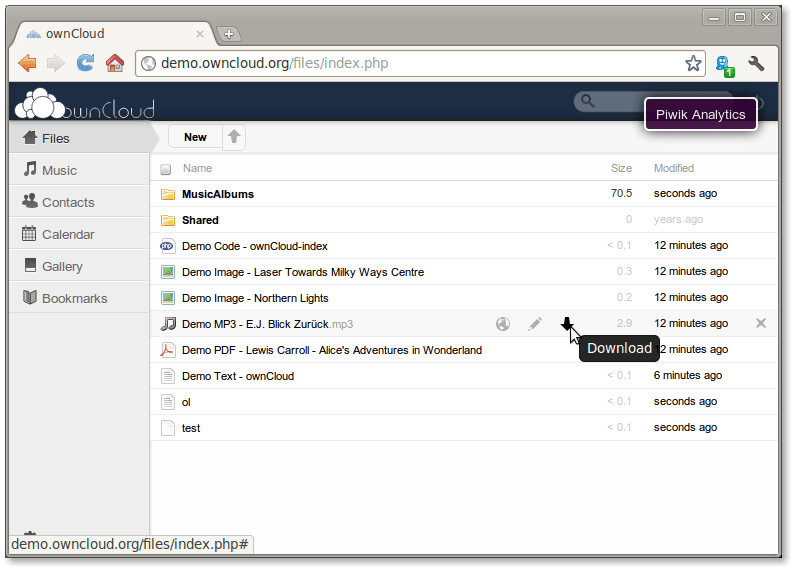Open a new browser tab
This screenshot has width=791, height=567.
click(229, 34)
